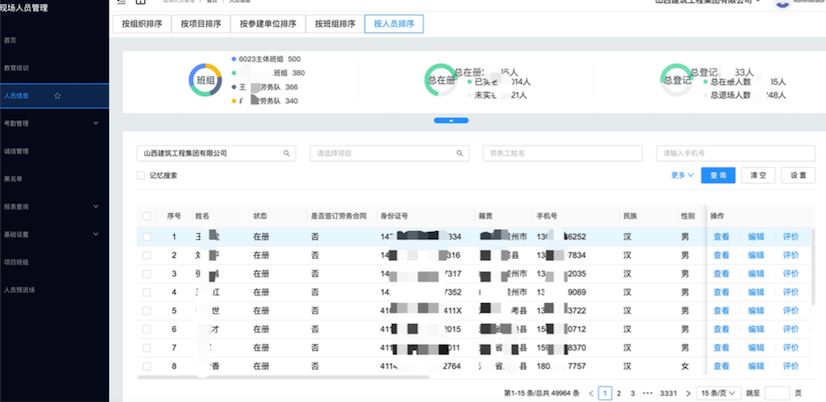Click the blue 查询 button
This screenshot has width=826, height=402.
tap(715, 174)
